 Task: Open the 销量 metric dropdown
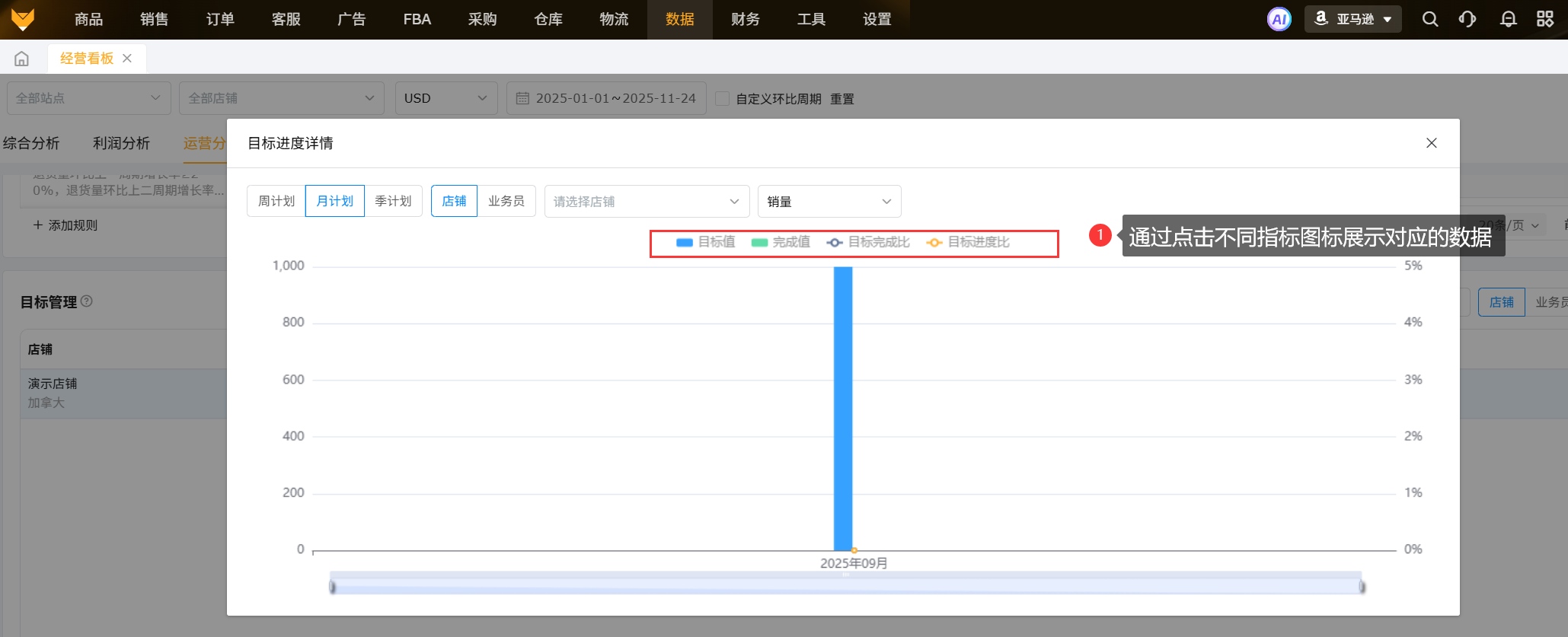pos(829,201)
